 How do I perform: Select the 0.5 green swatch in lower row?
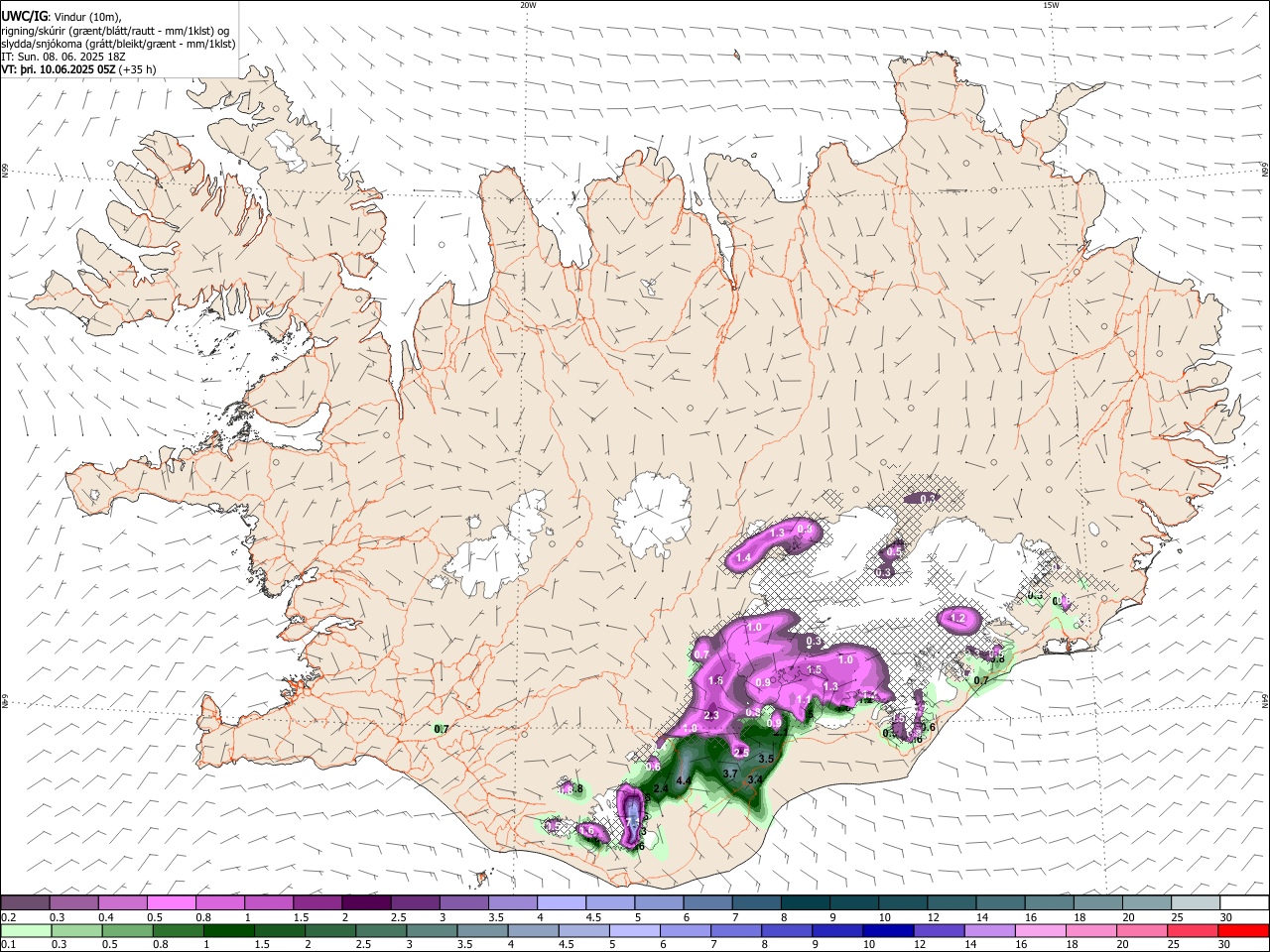pos(127,930)
